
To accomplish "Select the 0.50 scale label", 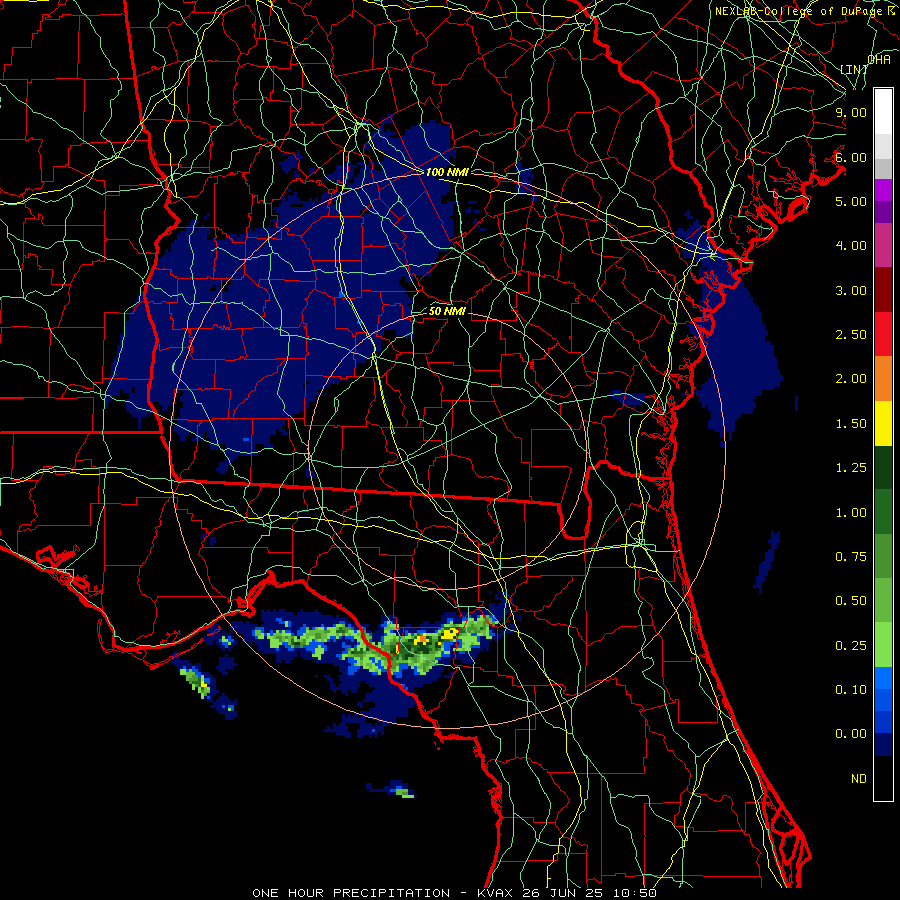I will point(851,601).
